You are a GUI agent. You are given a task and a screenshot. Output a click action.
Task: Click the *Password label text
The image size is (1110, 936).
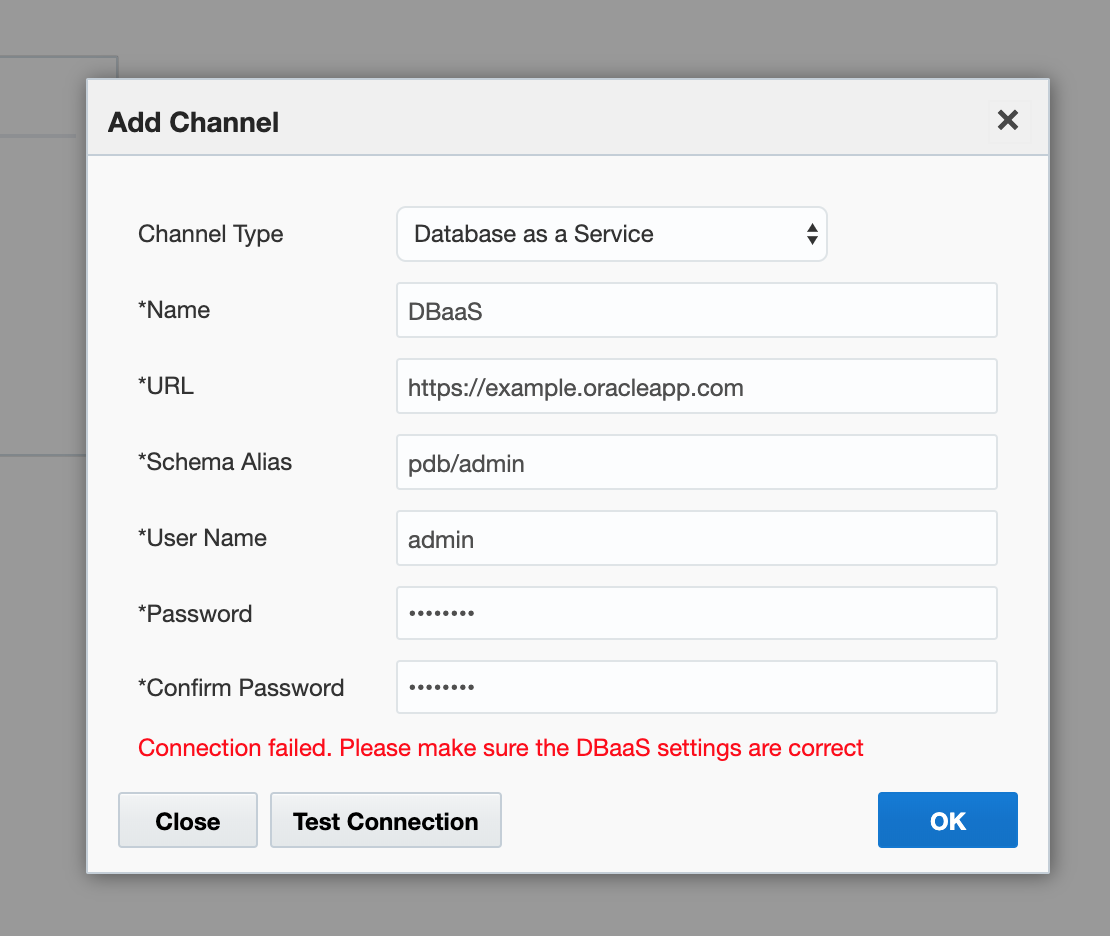(195, 614)
